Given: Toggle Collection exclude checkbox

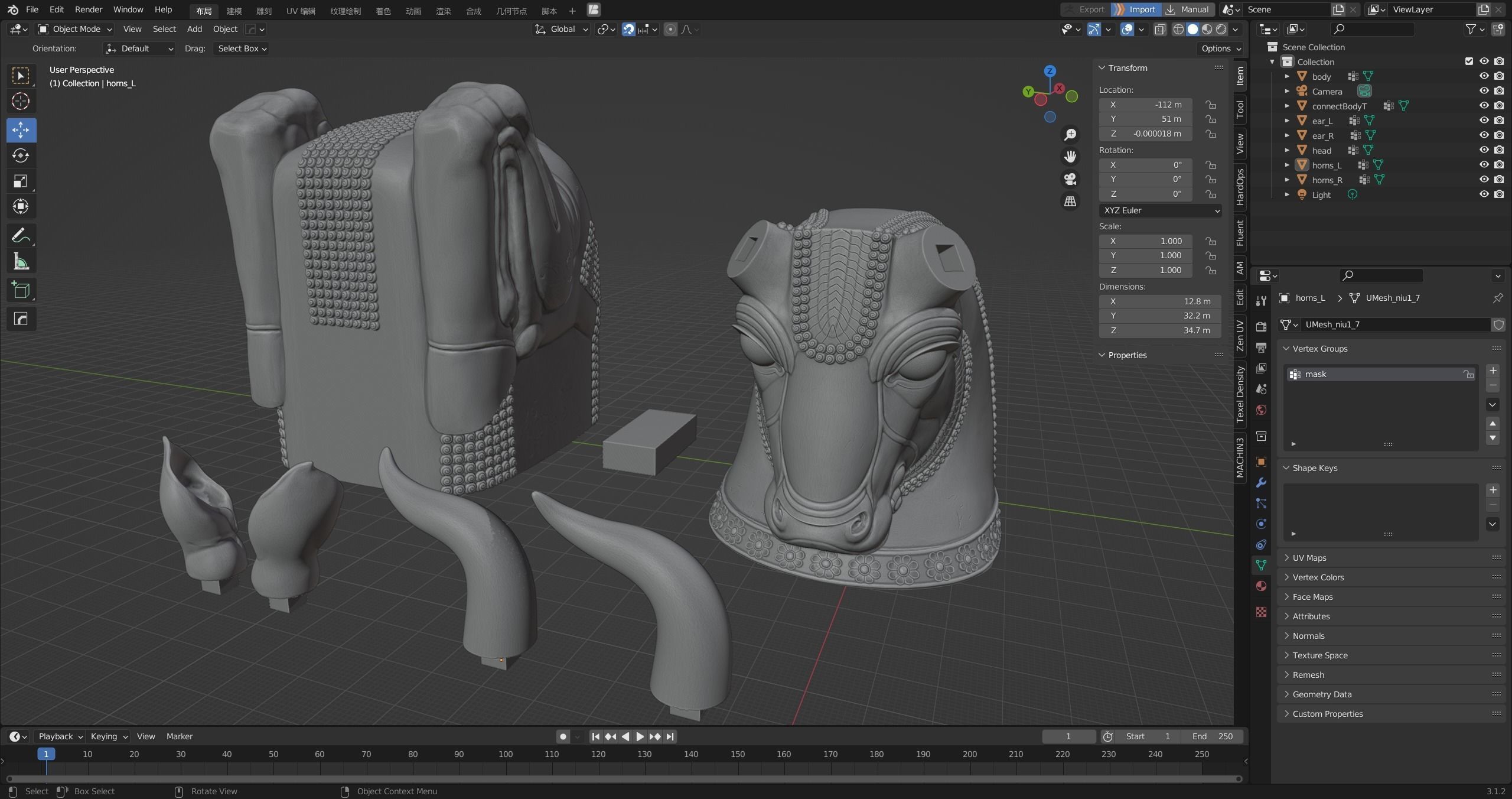Looking at the screenshot, I should [x=1469, y=61].
